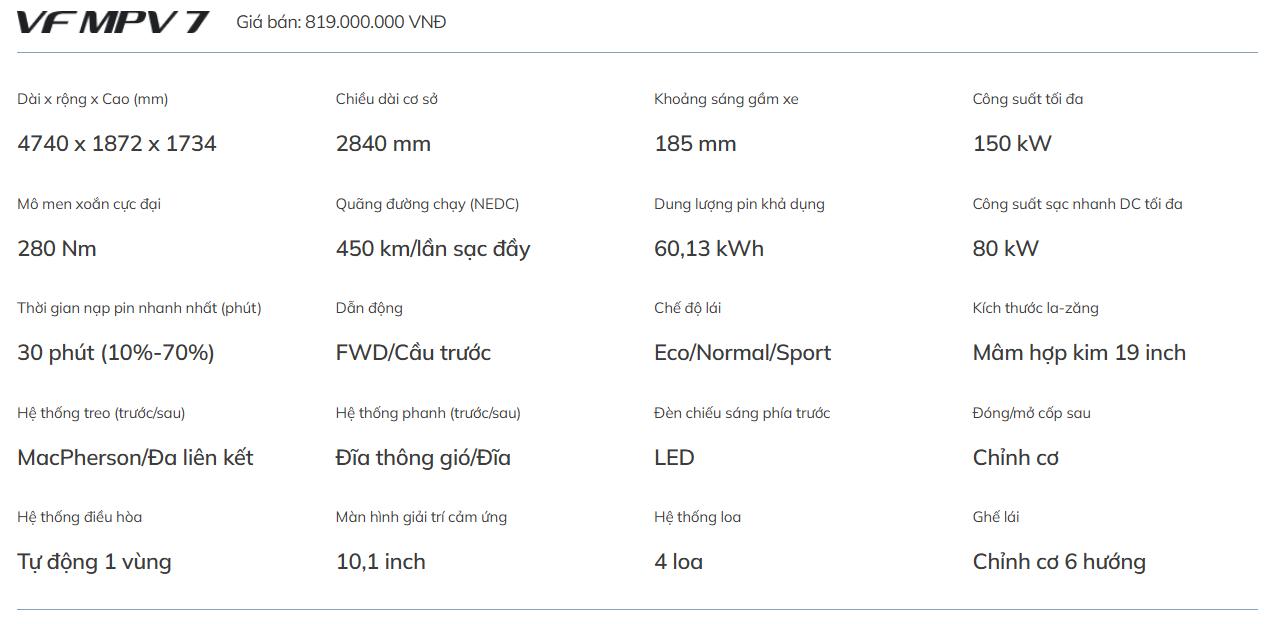The image size is (1284, 624).
Task: Click the 2840 mm wheelbase value
Action: (383, 144)
